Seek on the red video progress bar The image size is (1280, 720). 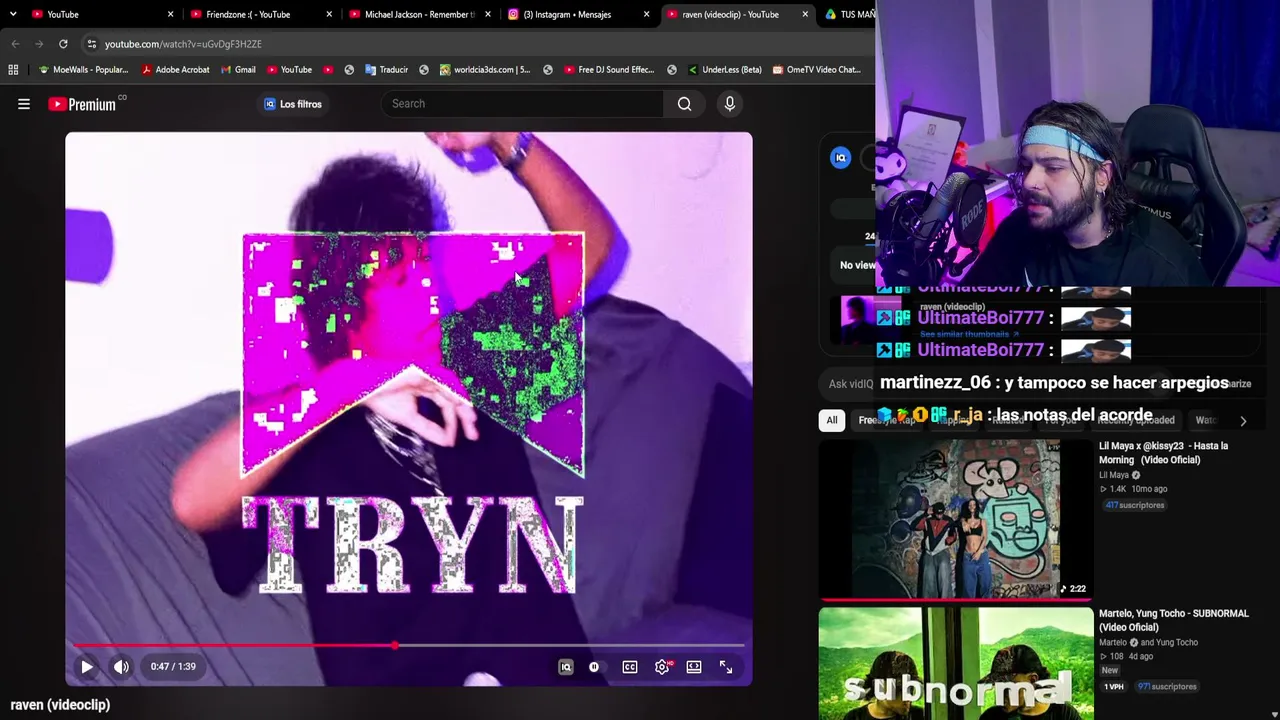tap(408, 646)
